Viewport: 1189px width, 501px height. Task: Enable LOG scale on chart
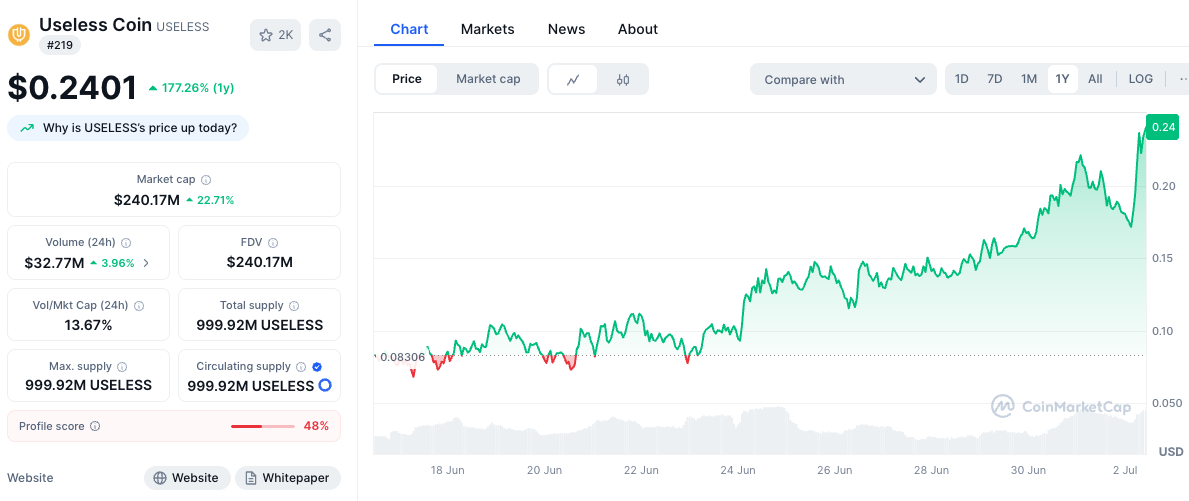click(x=1140, y=79)
